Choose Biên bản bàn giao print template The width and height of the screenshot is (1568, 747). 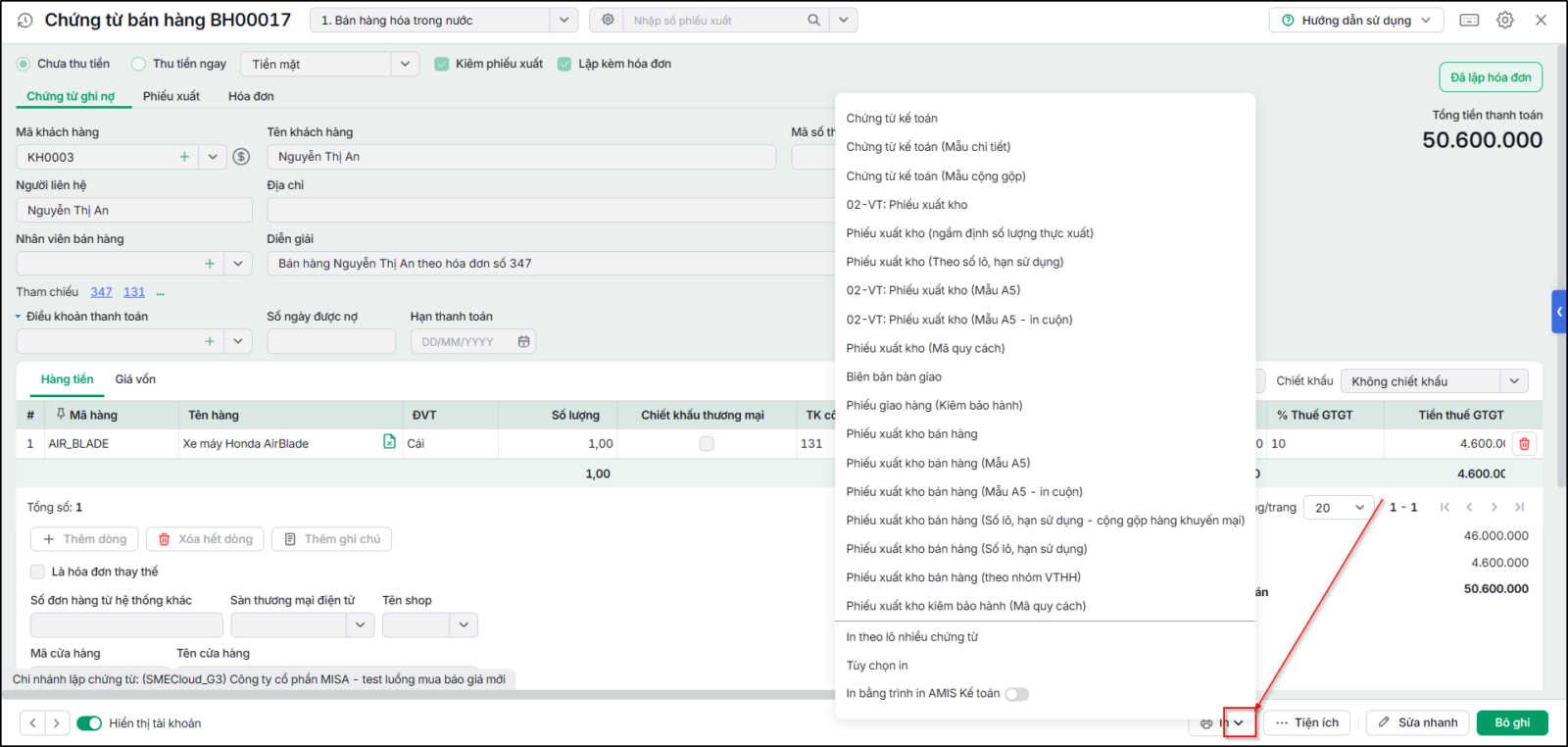click(894, 376)
